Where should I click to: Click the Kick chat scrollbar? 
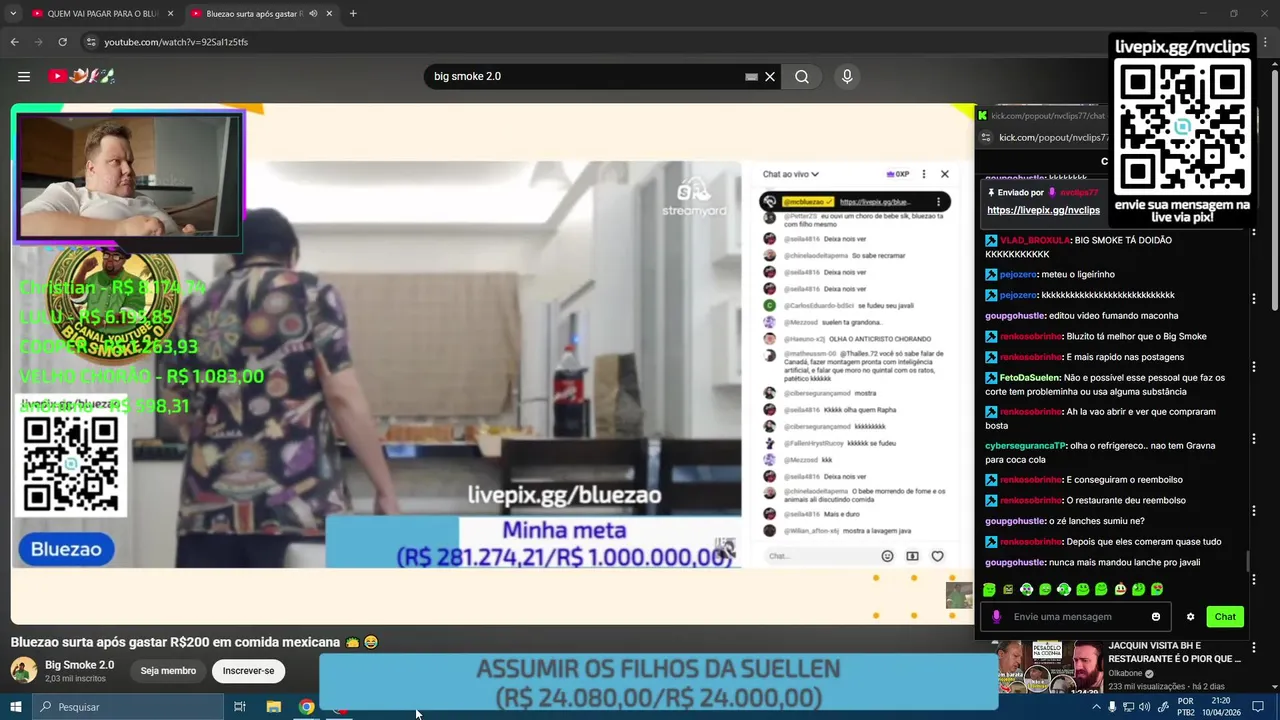click(1247, 562)
